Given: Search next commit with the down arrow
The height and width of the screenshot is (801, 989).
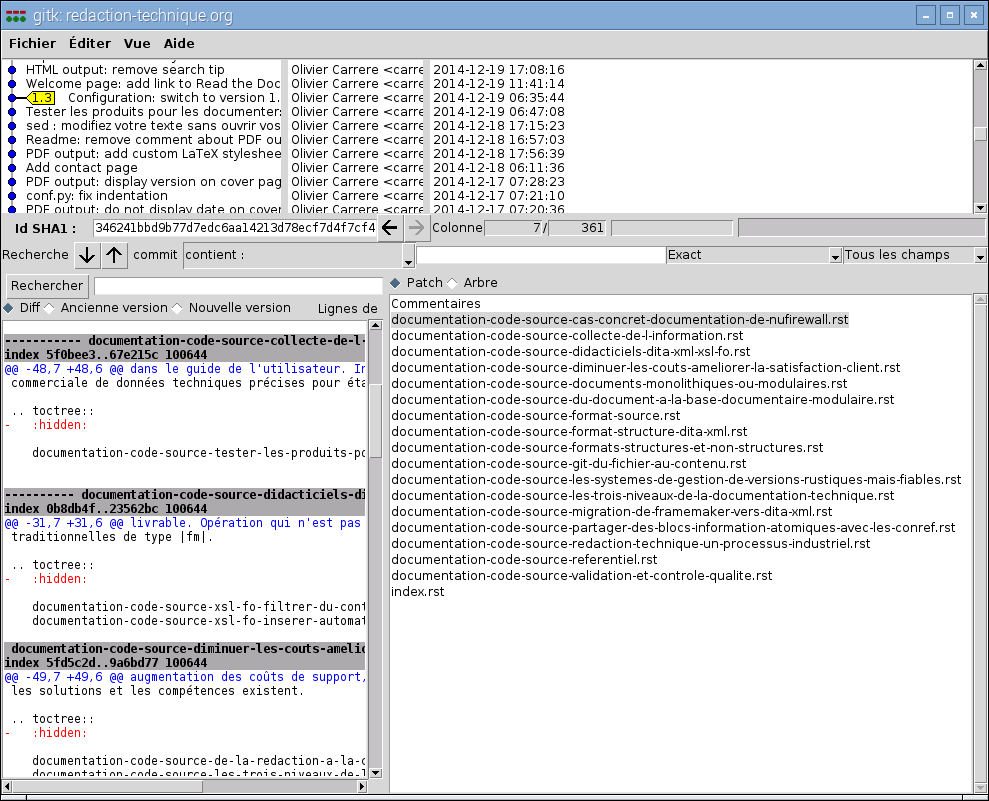Looking at the screenshot, I should 87,255.
